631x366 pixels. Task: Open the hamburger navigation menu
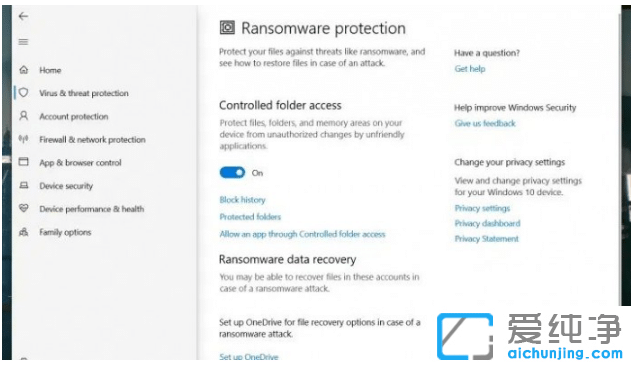click(x=23, y=42)
